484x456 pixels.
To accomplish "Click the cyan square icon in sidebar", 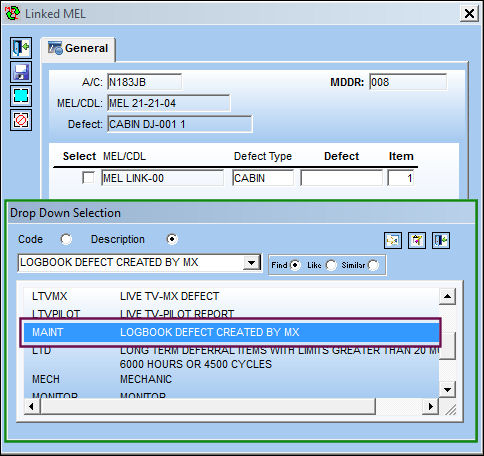I will click(x=21, y=96).
